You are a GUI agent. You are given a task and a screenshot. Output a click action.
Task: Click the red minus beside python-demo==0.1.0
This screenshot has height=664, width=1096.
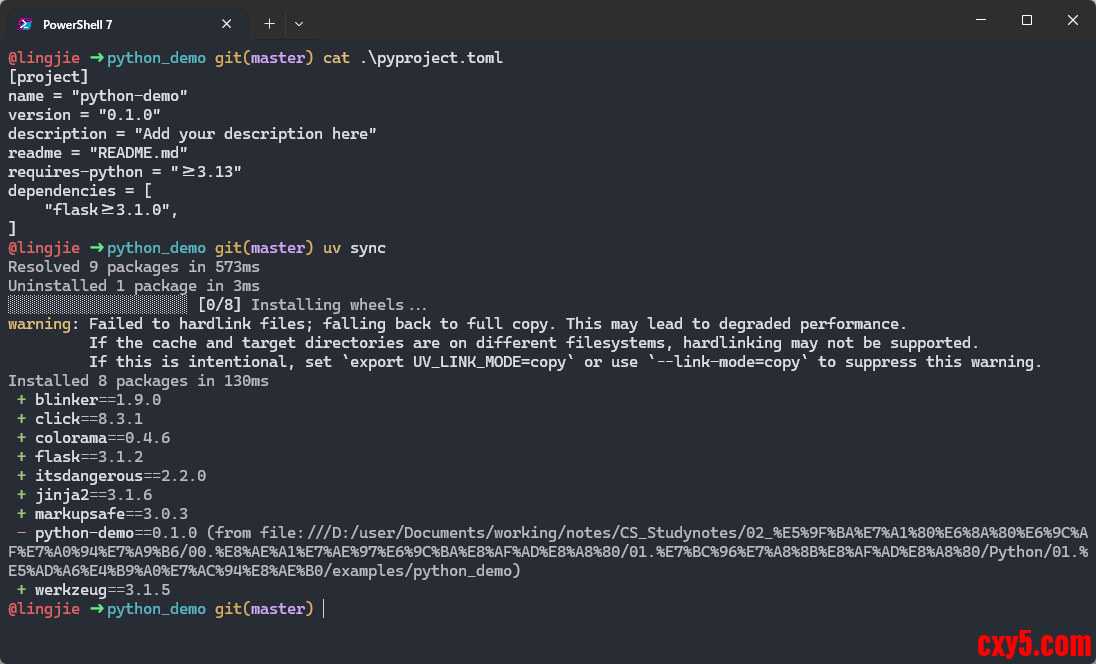[x=21, y=533]
